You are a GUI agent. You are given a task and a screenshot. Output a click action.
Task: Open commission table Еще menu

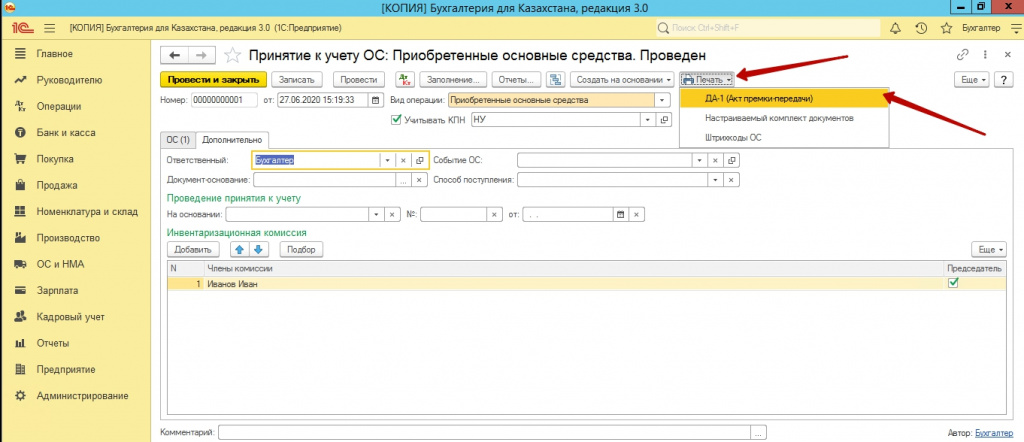click(x=989, y=249)
